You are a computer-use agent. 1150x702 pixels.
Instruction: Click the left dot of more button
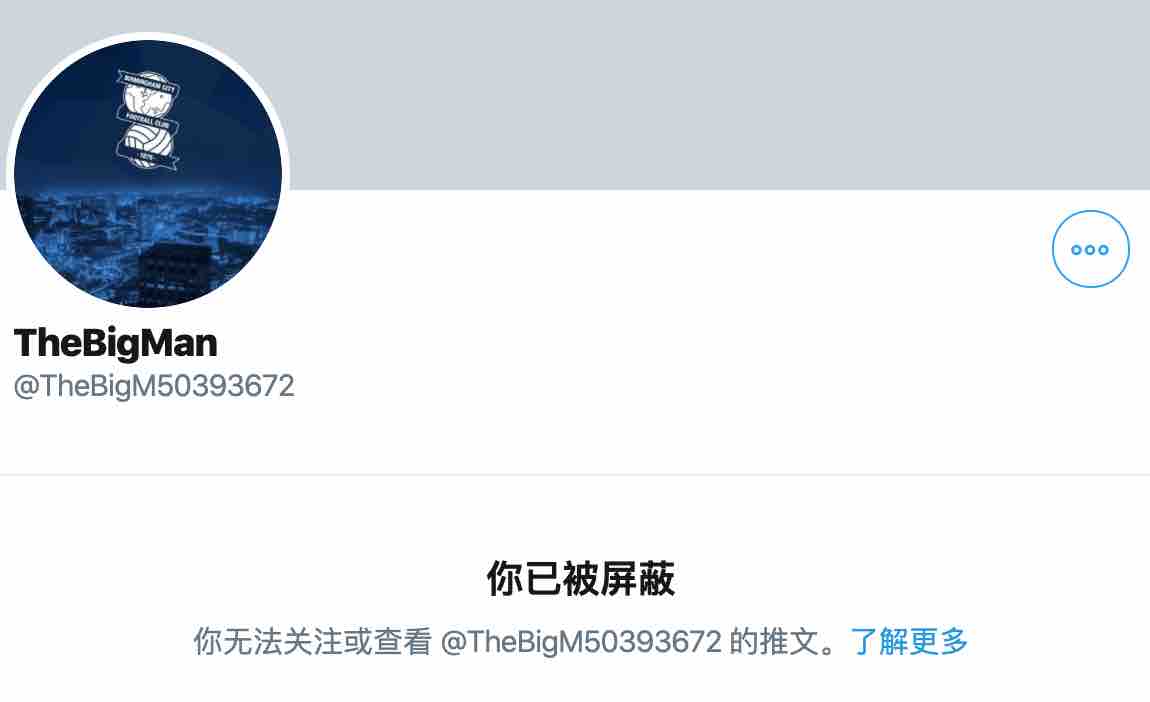click(1077, 249)
